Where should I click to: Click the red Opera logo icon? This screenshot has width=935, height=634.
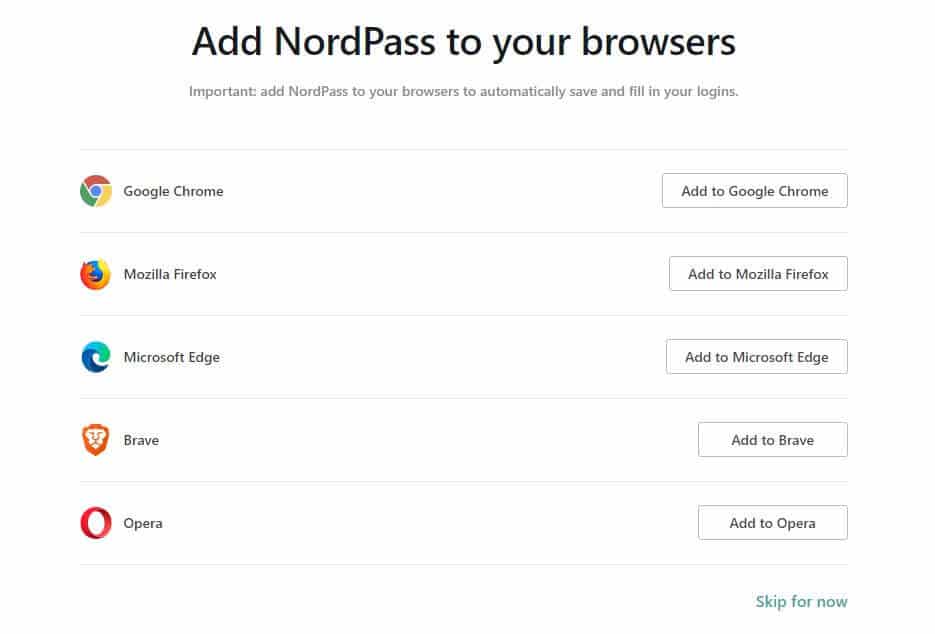[x=96, y=523]
